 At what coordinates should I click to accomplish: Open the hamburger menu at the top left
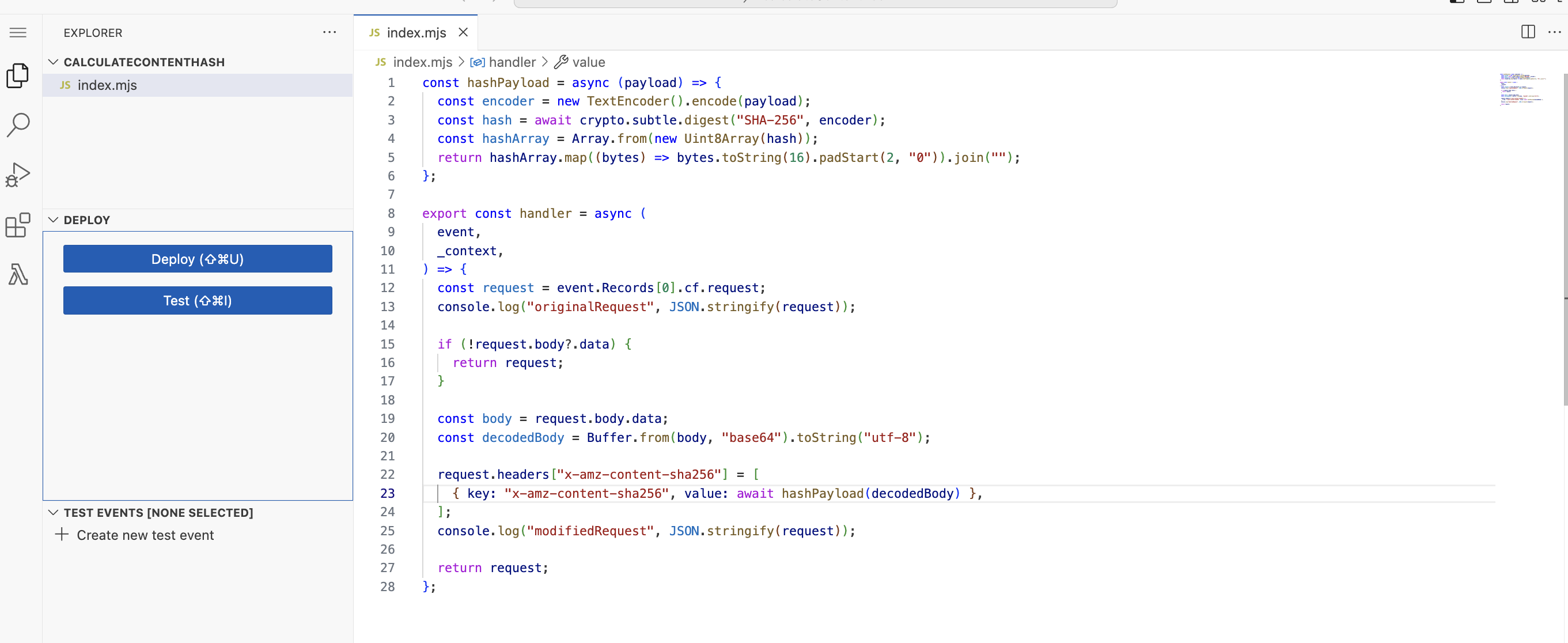[x=18, y=32]
